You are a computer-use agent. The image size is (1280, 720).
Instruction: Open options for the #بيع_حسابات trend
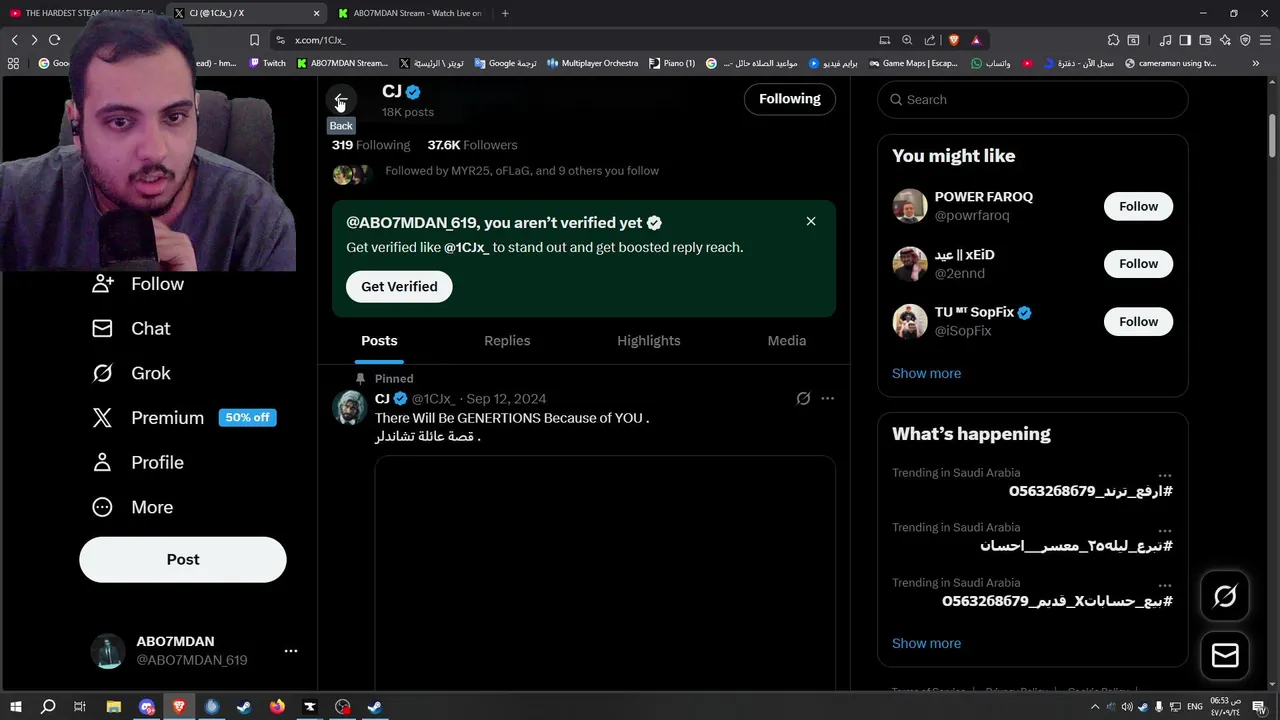[1165, 585]
